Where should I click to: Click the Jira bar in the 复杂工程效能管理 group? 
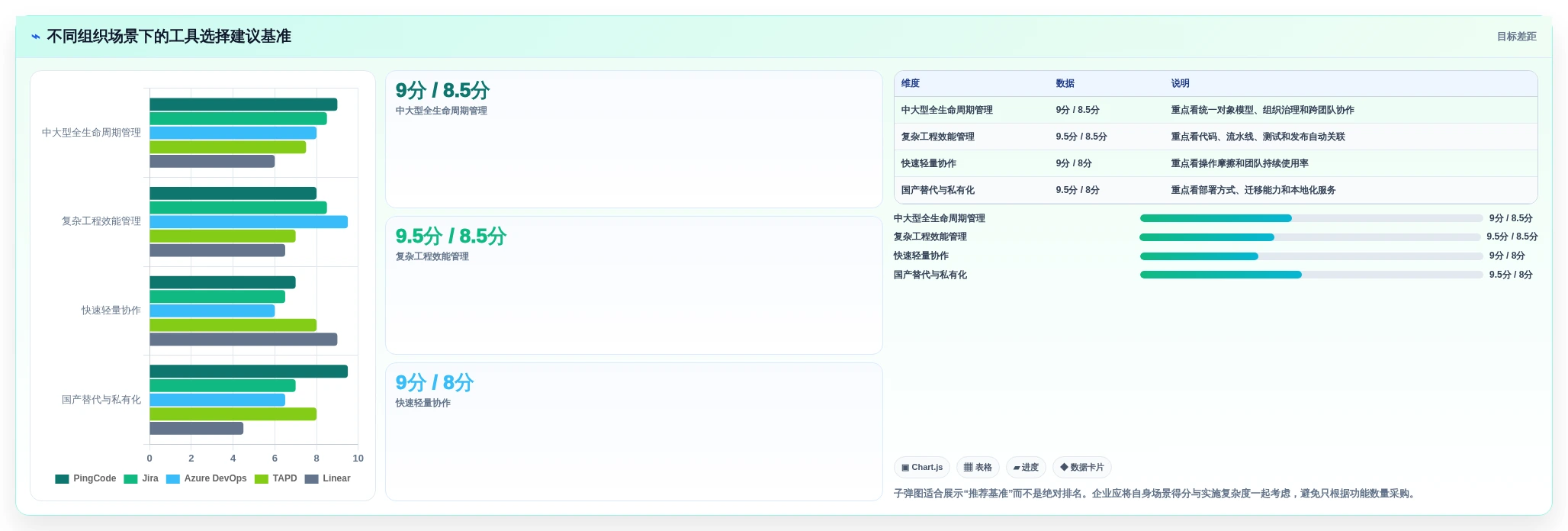pyautogui.click(x=238, y=208)
